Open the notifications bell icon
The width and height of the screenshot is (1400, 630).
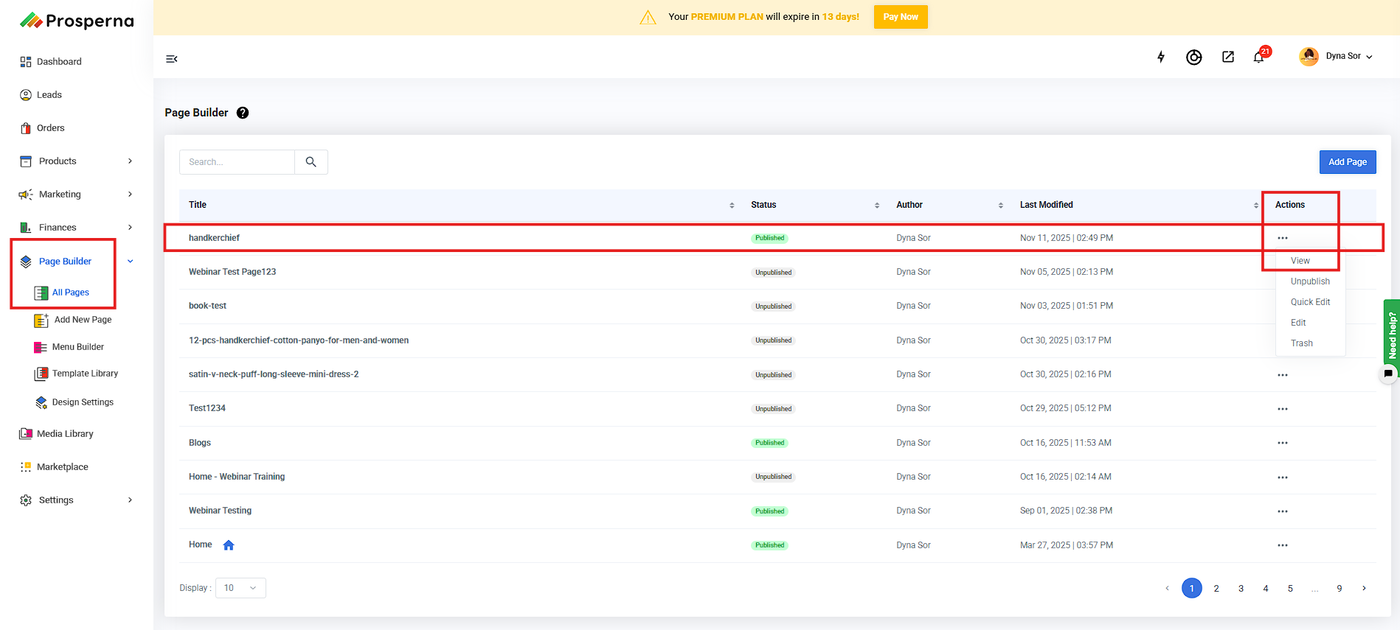(x=1259, y=57)
